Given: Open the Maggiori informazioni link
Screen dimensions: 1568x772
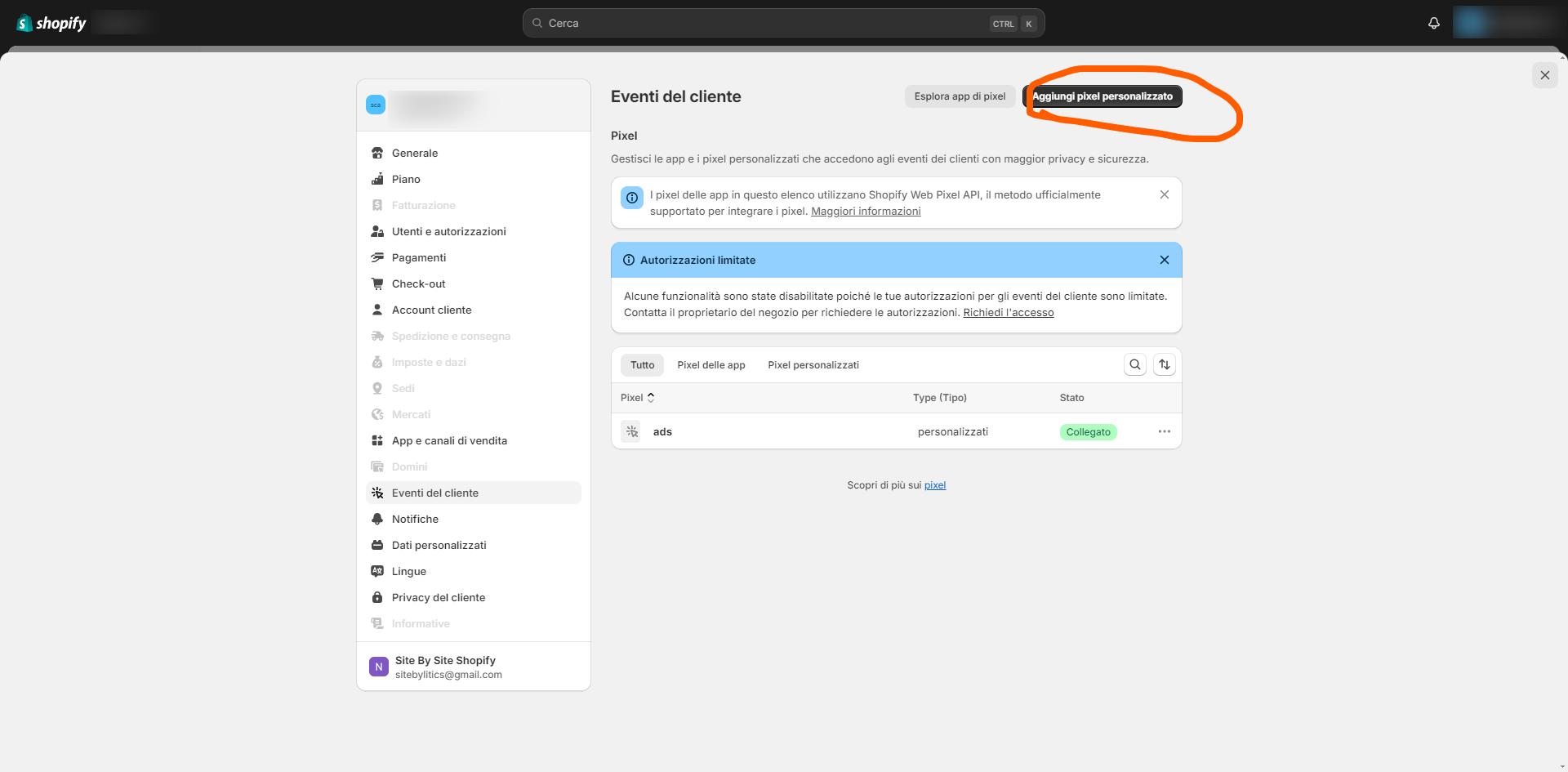Looking at the screenshot, I should tap(865, 212).
